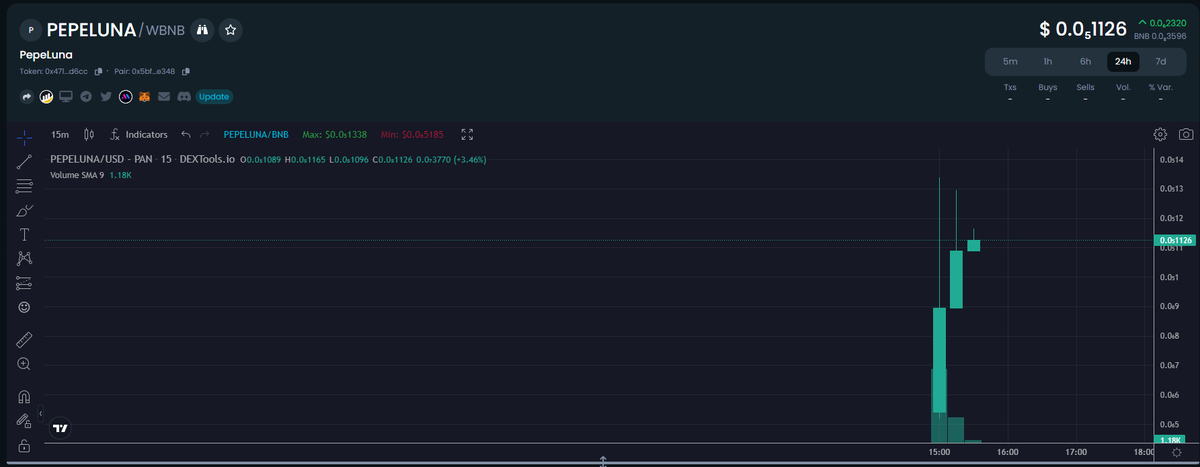Click the PEPELUNA/USD chart legend title
The width and height of the screenshot is (1200, 467).
142,159
